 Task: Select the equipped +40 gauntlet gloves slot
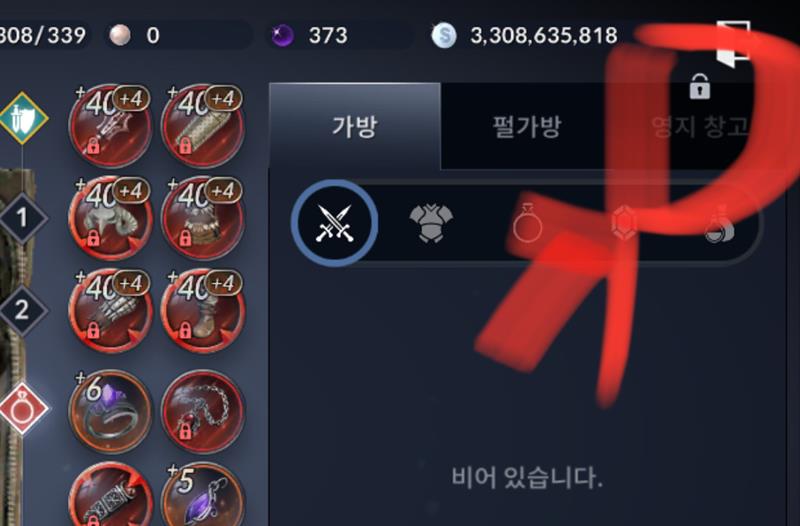110,310
